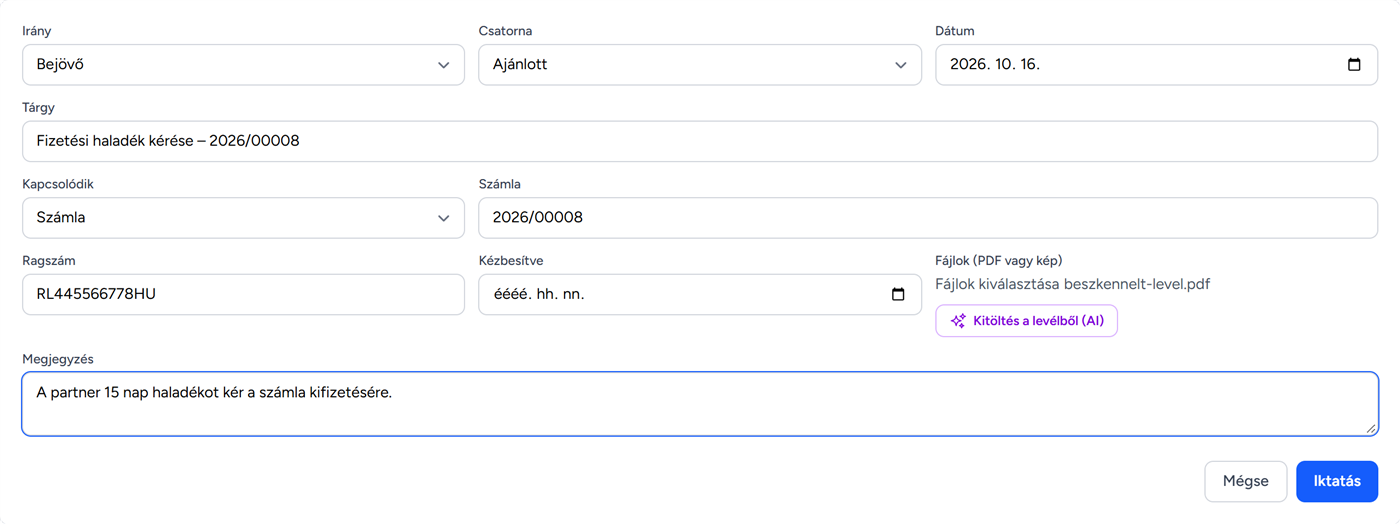Focus the Ragszám field RL445566778HU
The width and height of the screenshot is (1400, 524).
pos(243,295)
